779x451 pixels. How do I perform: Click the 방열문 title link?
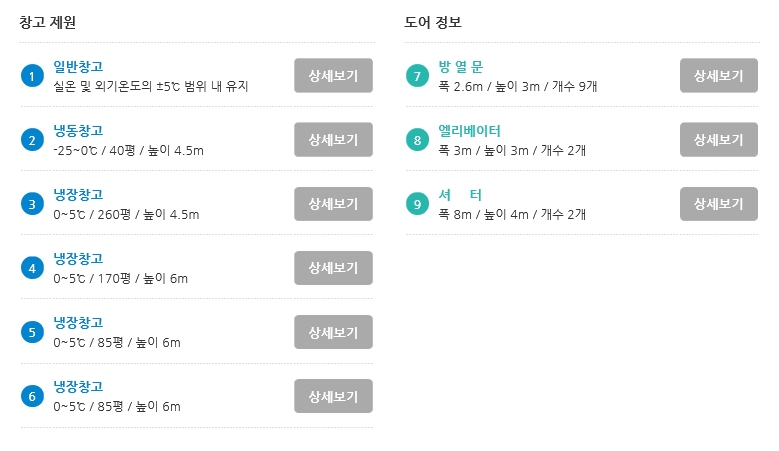tap(461, 67)
